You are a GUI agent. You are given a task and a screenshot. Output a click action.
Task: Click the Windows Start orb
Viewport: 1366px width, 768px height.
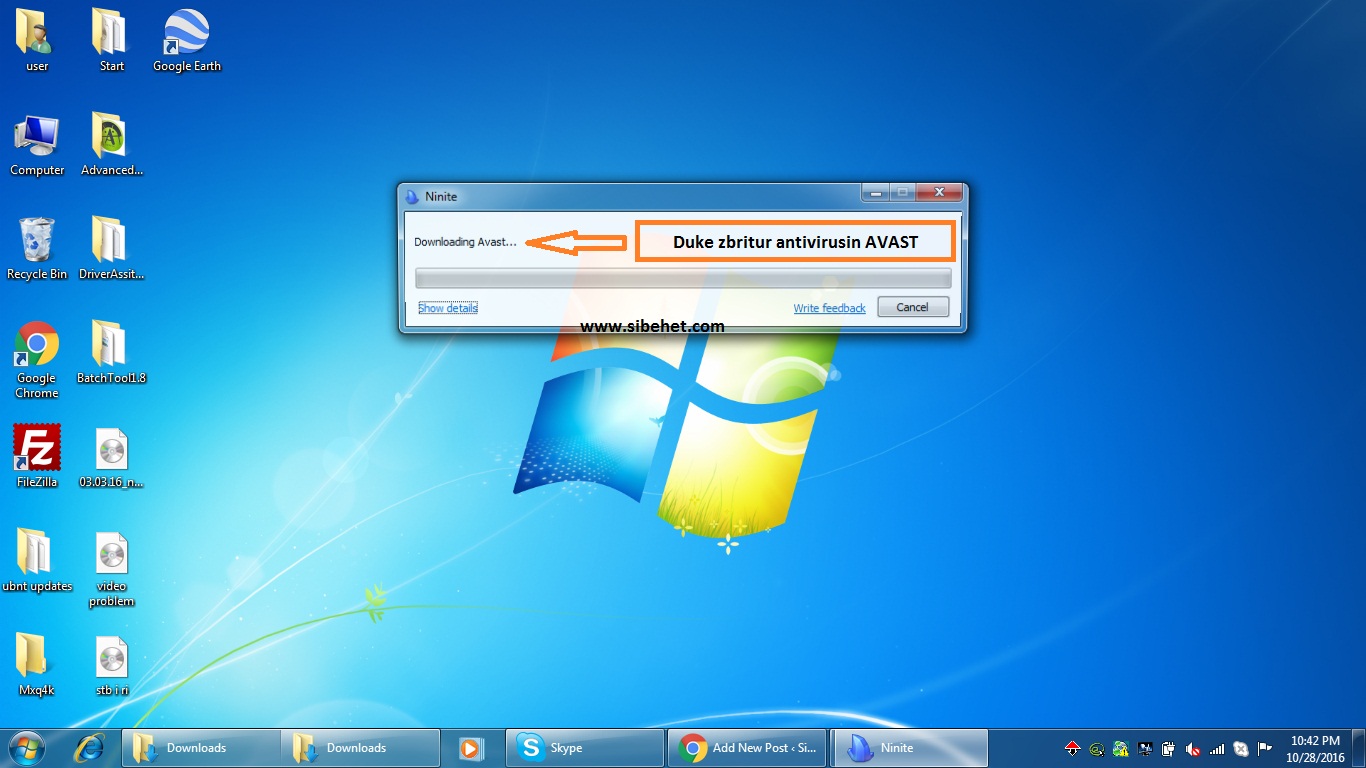[x=27, y=748]
